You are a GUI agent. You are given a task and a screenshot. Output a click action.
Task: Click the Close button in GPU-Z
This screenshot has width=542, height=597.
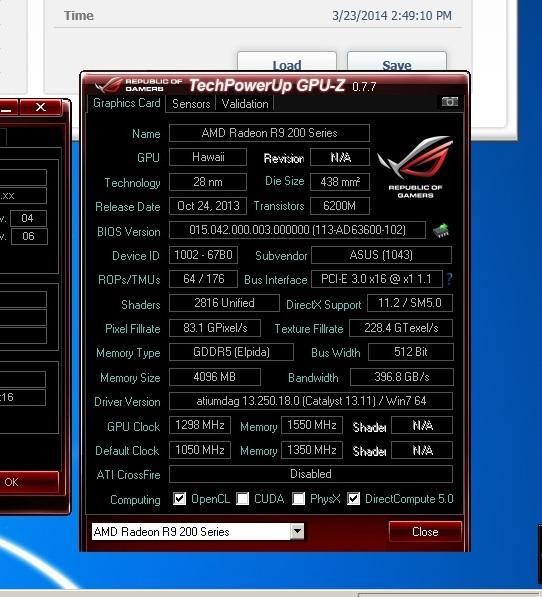coord(425,532)
